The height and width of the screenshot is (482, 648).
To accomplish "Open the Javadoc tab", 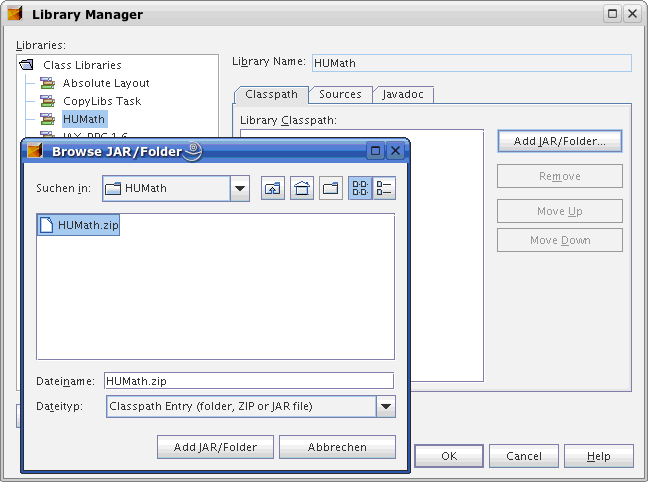I will [x=403, y=95].
